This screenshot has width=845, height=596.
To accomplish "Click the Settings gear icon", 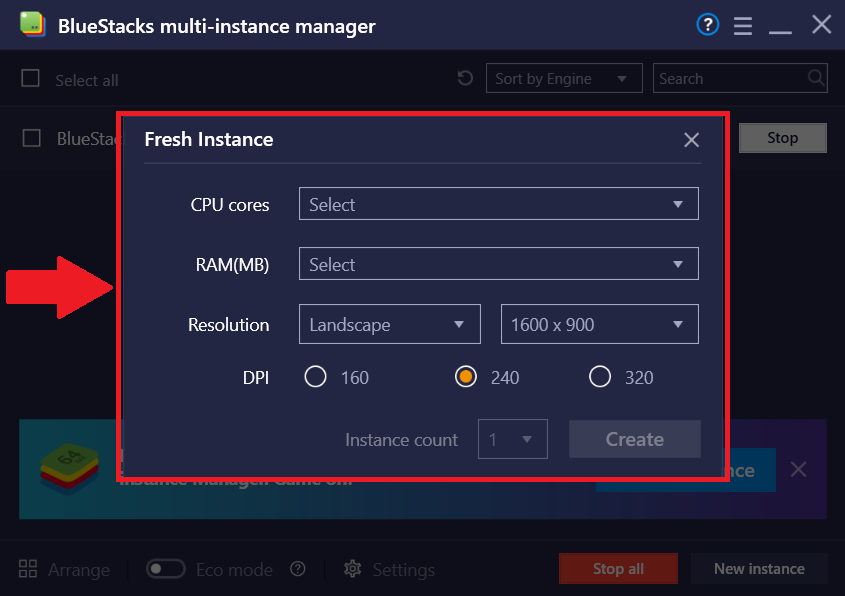I will tap(352, 569).
